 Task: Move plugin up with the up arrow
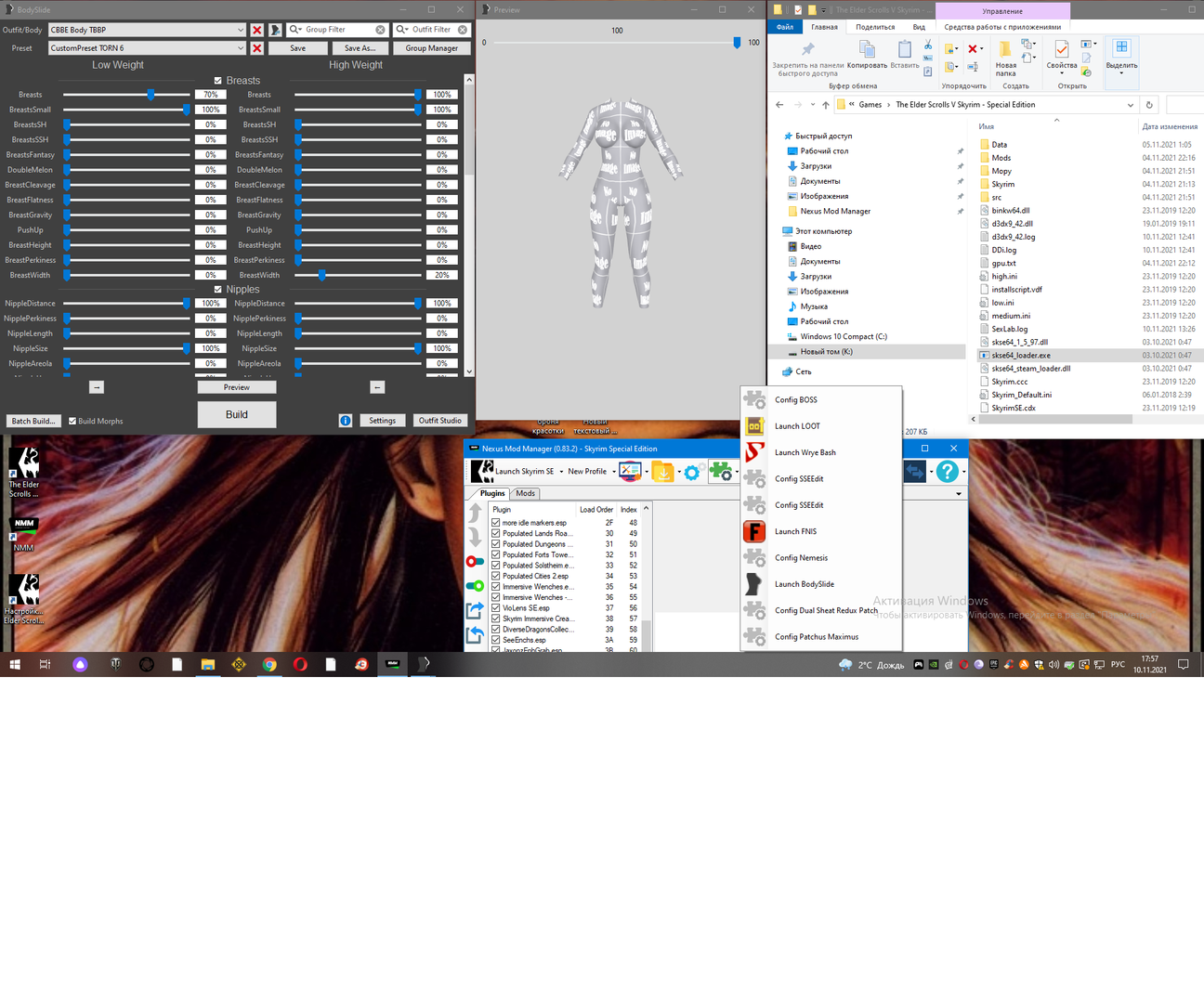coord(476,514)
